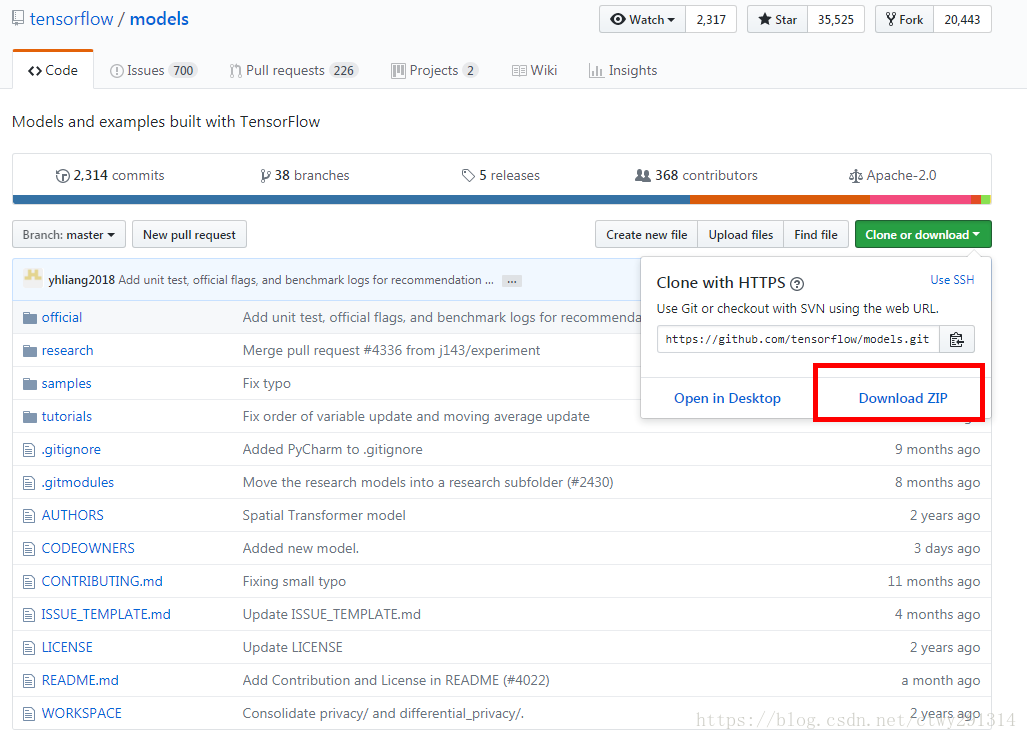1027x740 pixels.
Task: View the 35,525 stargazers count
Action: click(x=836, y=20)
